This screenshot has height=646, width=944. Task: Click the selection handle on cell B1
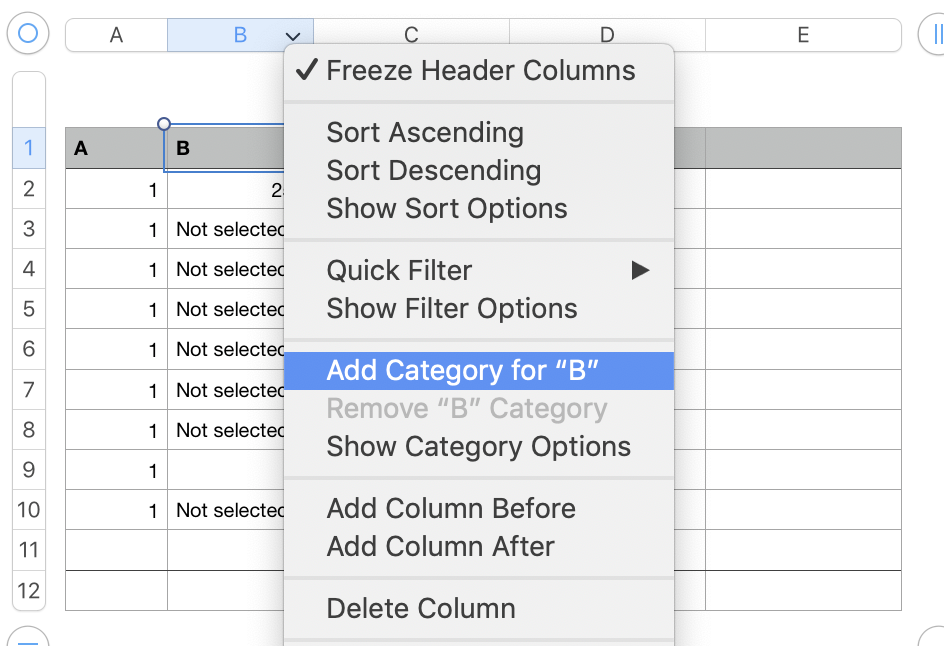click(x=164, y=125)
